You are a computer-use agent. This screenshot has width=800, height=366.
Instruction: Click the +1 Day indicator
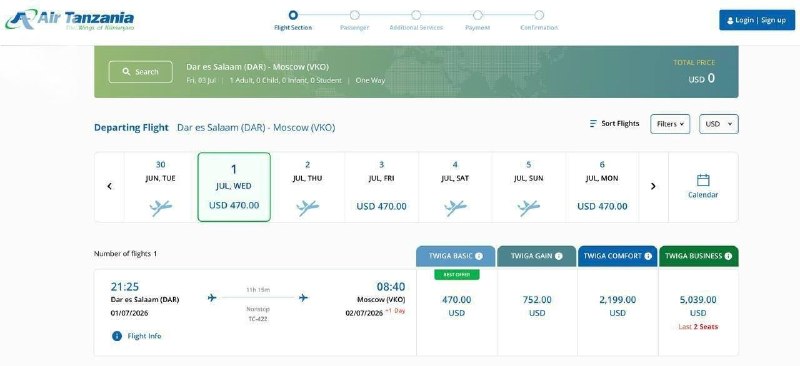(394, 311)
